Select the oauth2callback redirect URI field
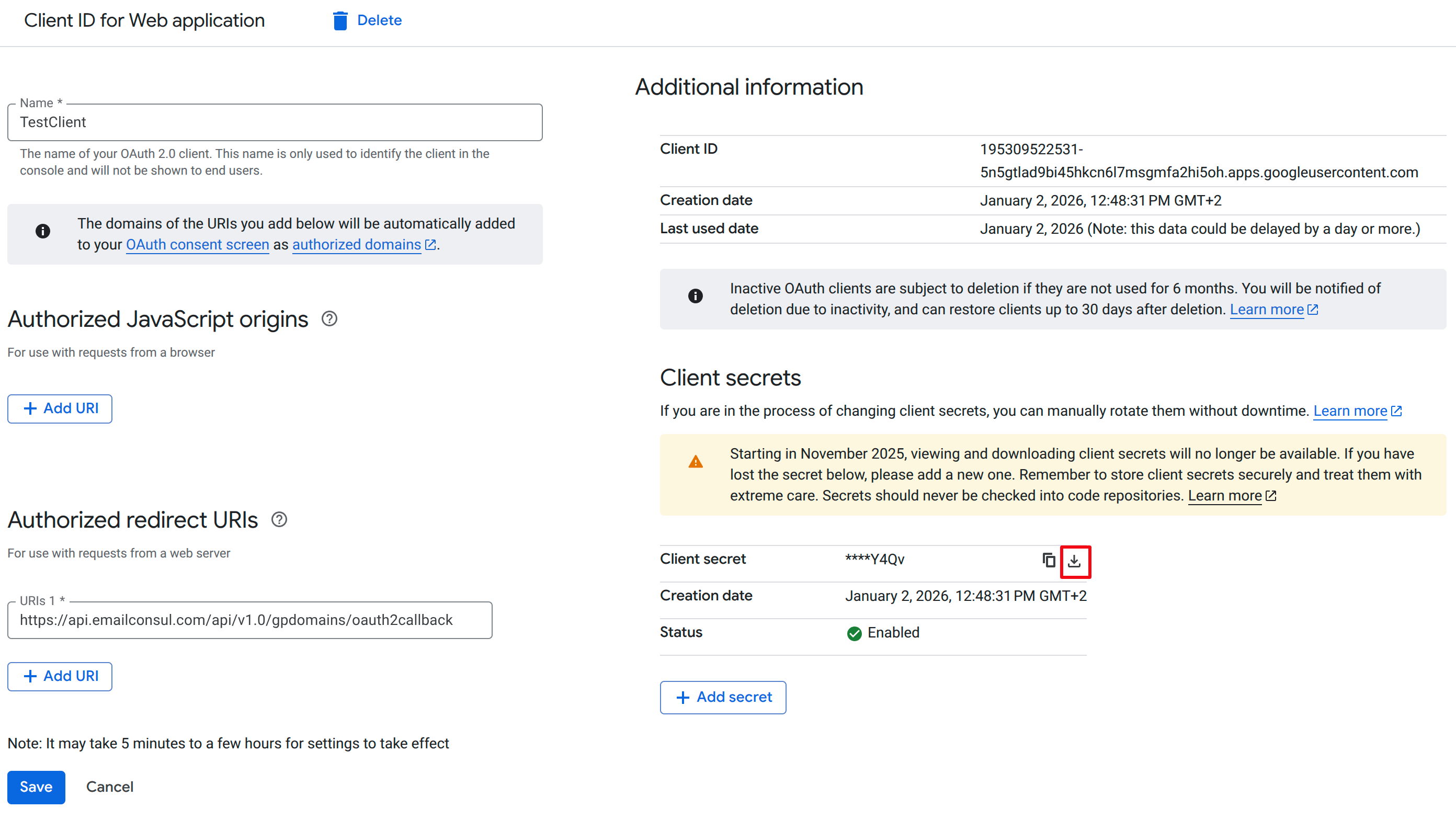The width and height of the screenshot is (1456, 820). click(249, 620)
